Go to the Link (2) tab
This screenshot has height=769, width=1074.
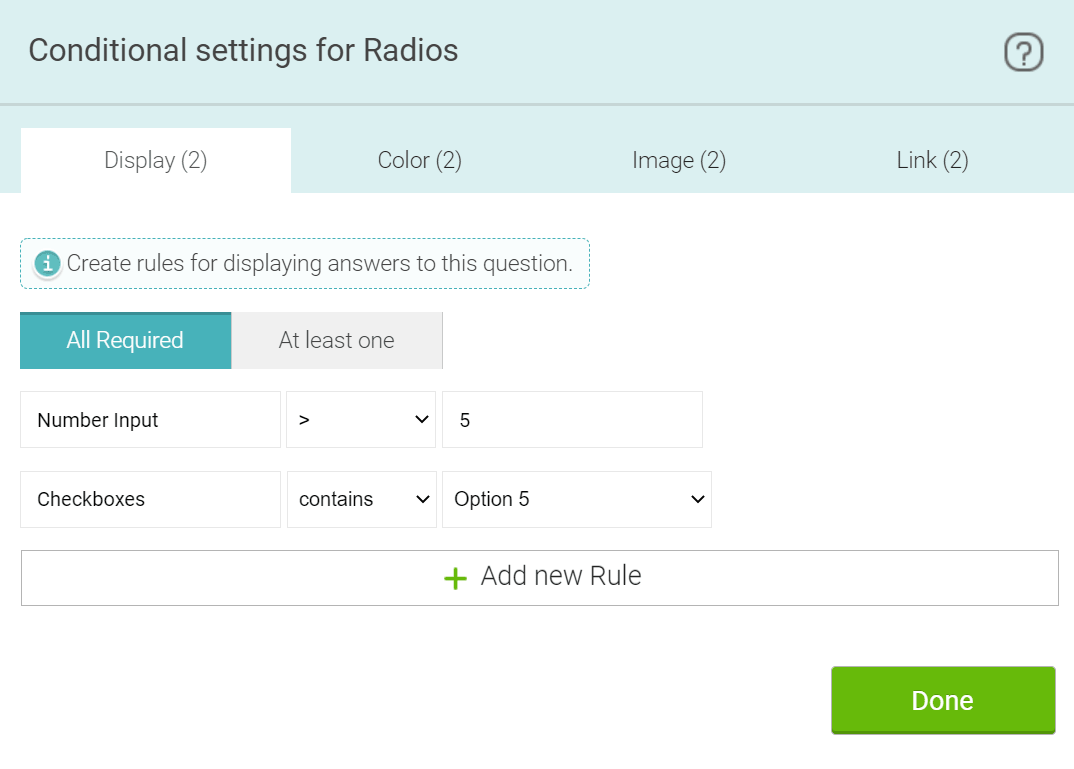[932, 160]
